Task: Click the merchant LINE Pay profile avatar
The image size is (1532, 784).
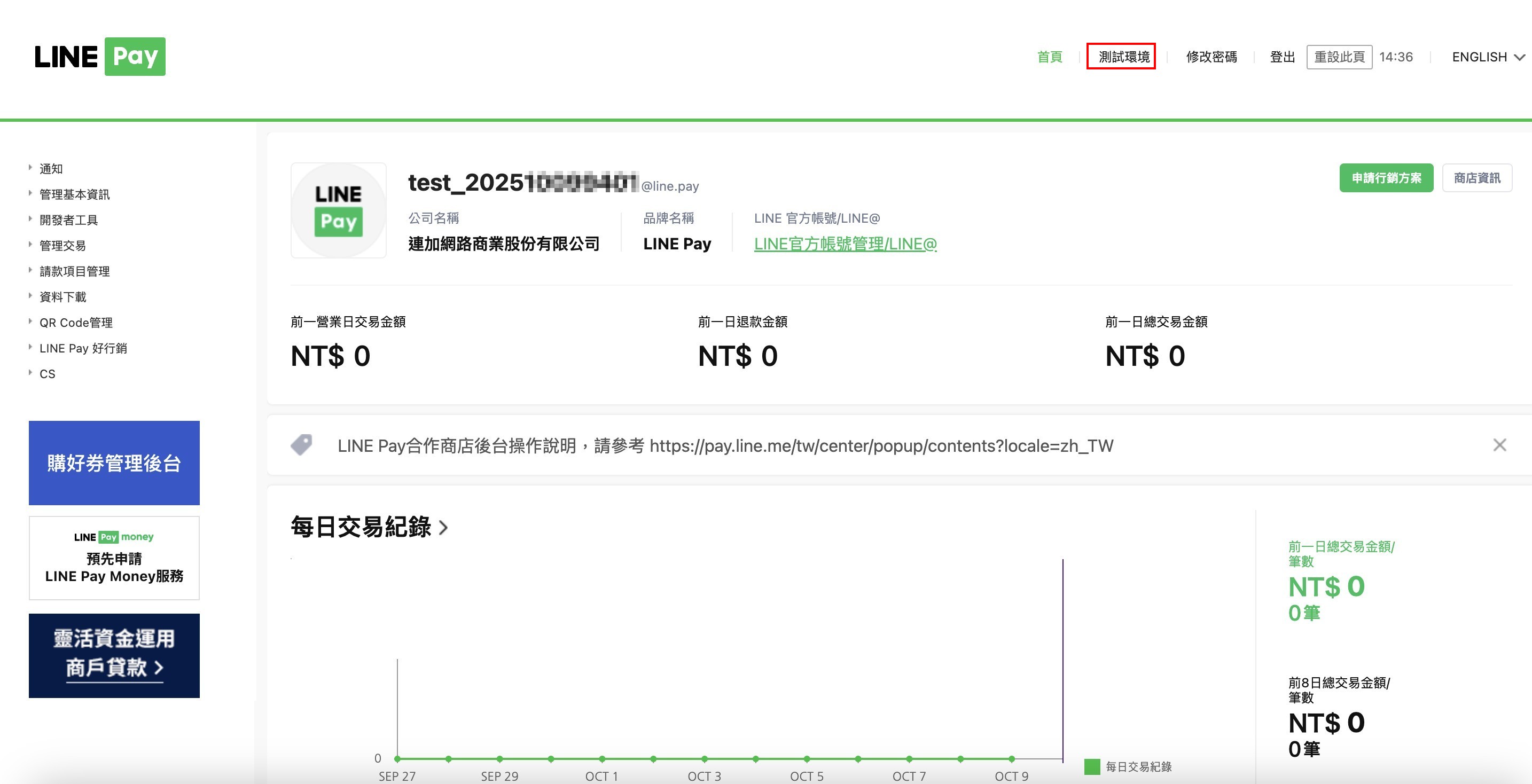Action: (x=338, y=210)
